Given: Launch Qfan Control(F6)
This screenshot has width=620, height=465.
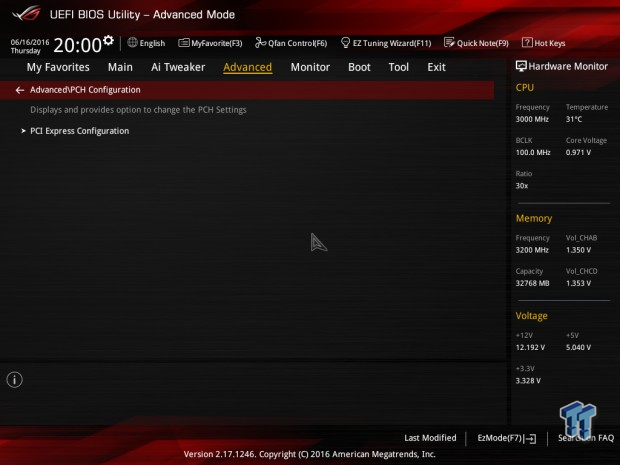Looking at the screenshot, I should point(297,43).
